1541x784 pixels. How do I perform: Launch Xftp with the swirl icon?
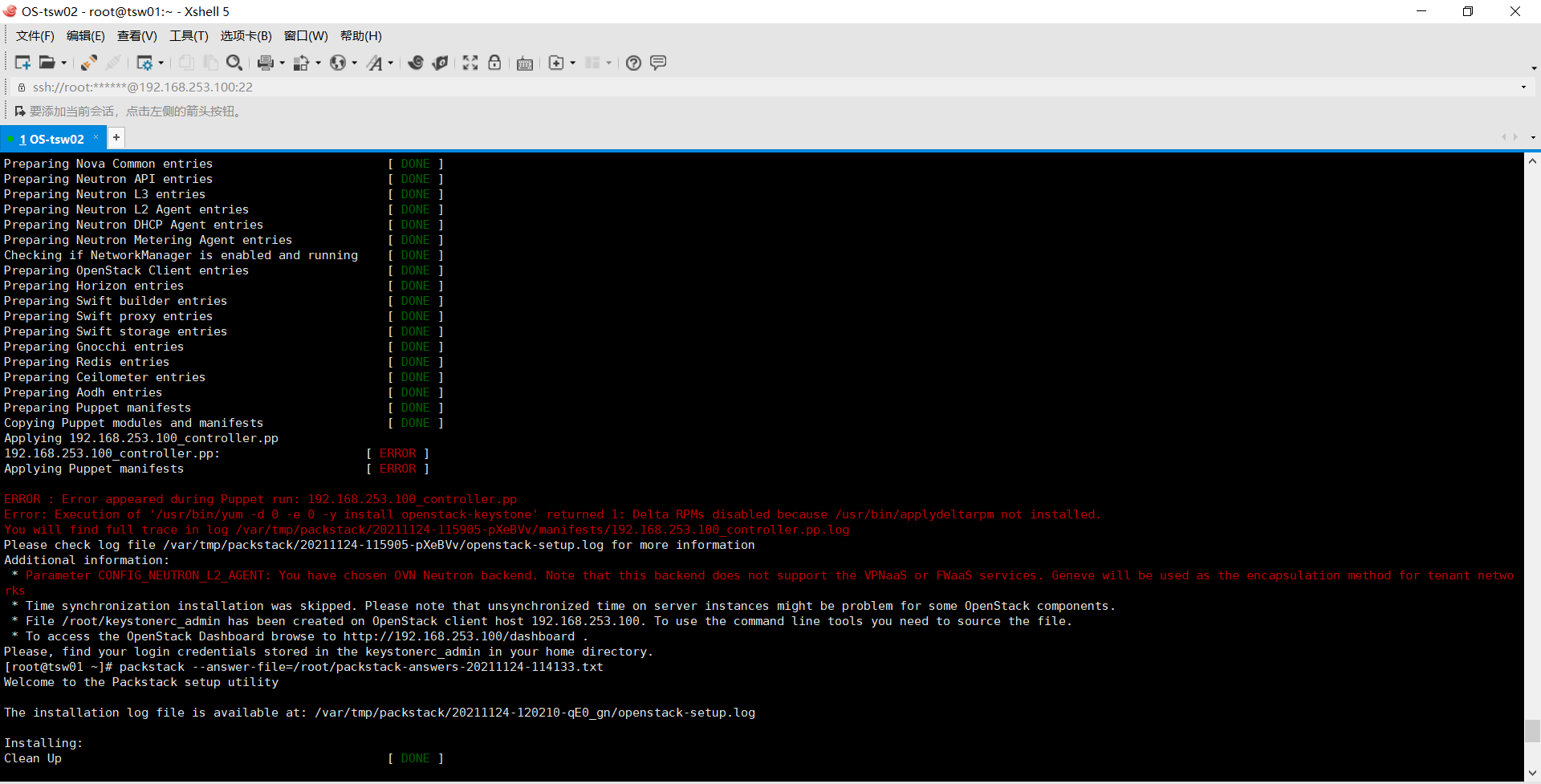pos(416,63)
